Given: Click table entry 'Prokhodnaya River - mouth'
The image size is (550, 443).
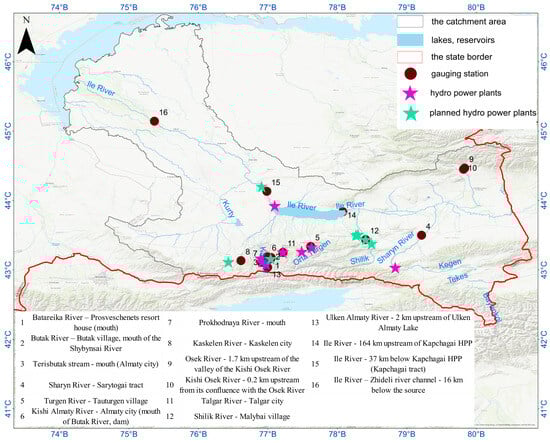Looking at the screenshot, I should pyautogui.click(x=242, y=322).
